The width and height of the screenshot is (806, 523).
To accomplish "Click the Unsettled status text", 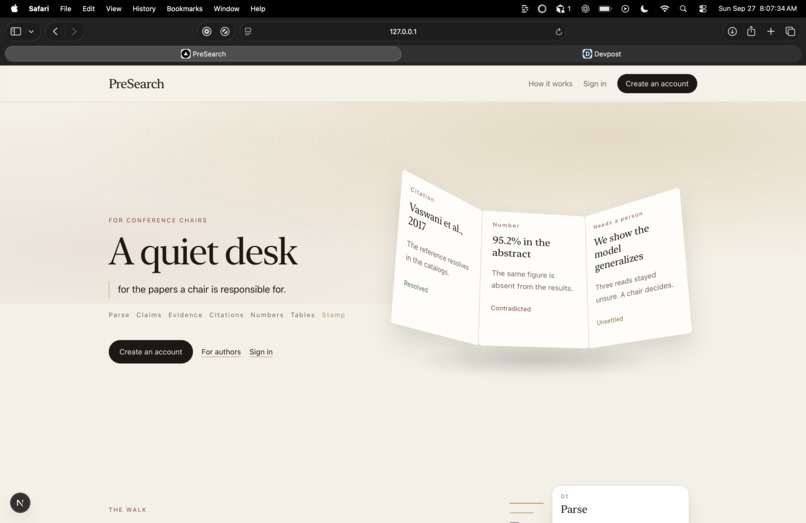I will (610, 320).
